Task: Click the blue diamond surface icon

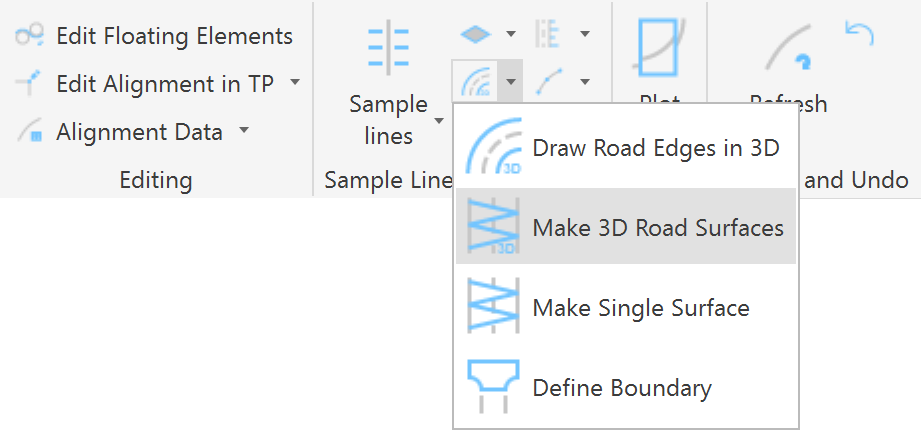Action: click(x=475, y=34)
